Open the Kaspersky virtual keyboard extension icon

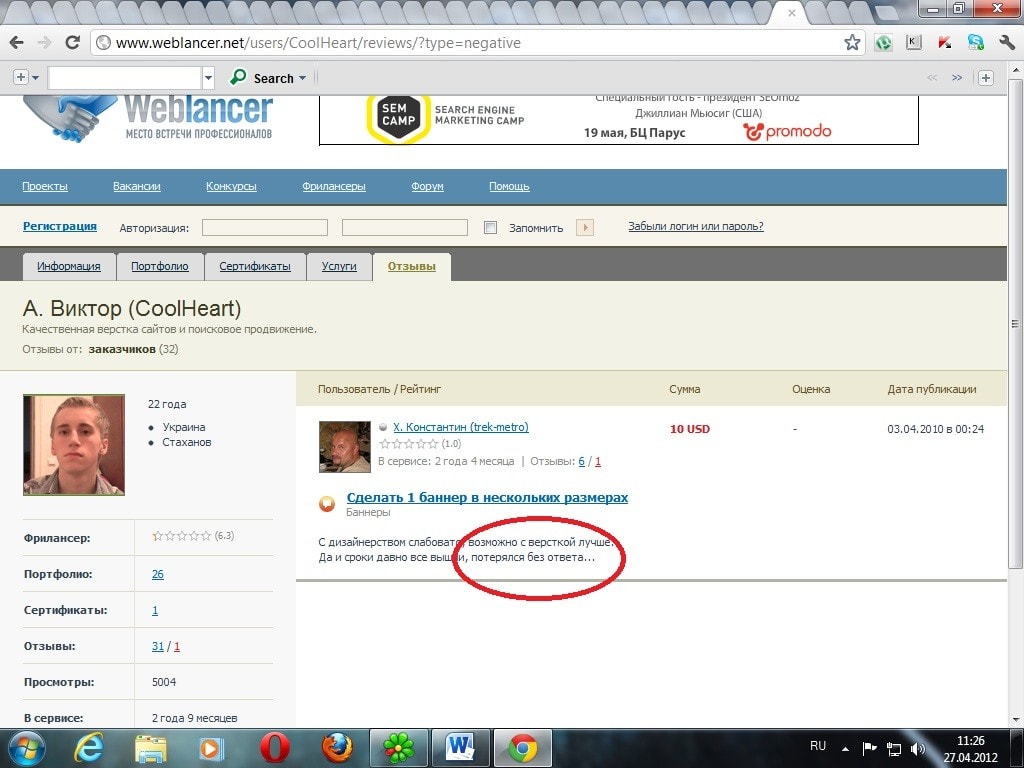(x=914, y=42)
